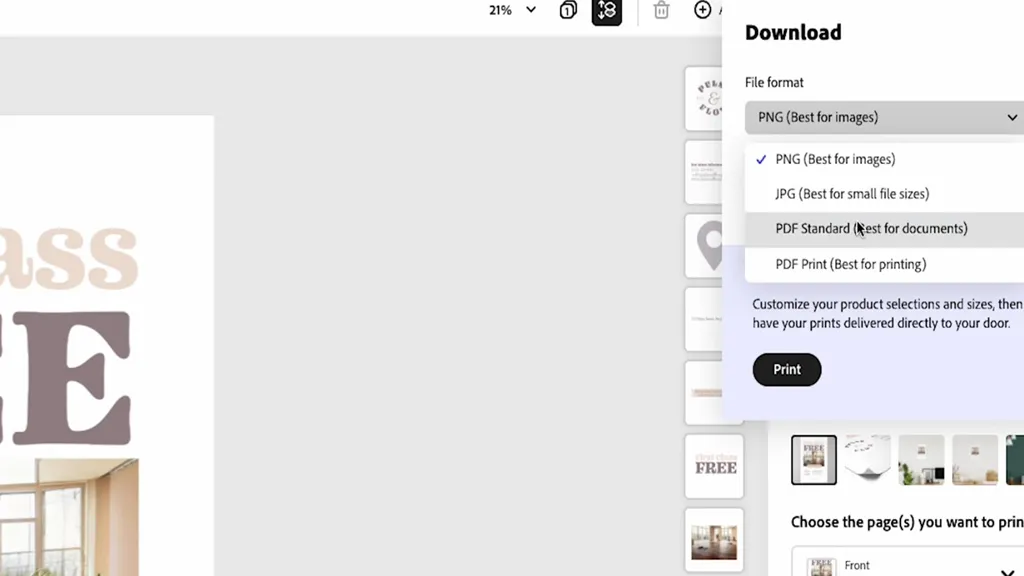Select the location pin layer thumbnail

pyautogui.click(x=705, y=246)
